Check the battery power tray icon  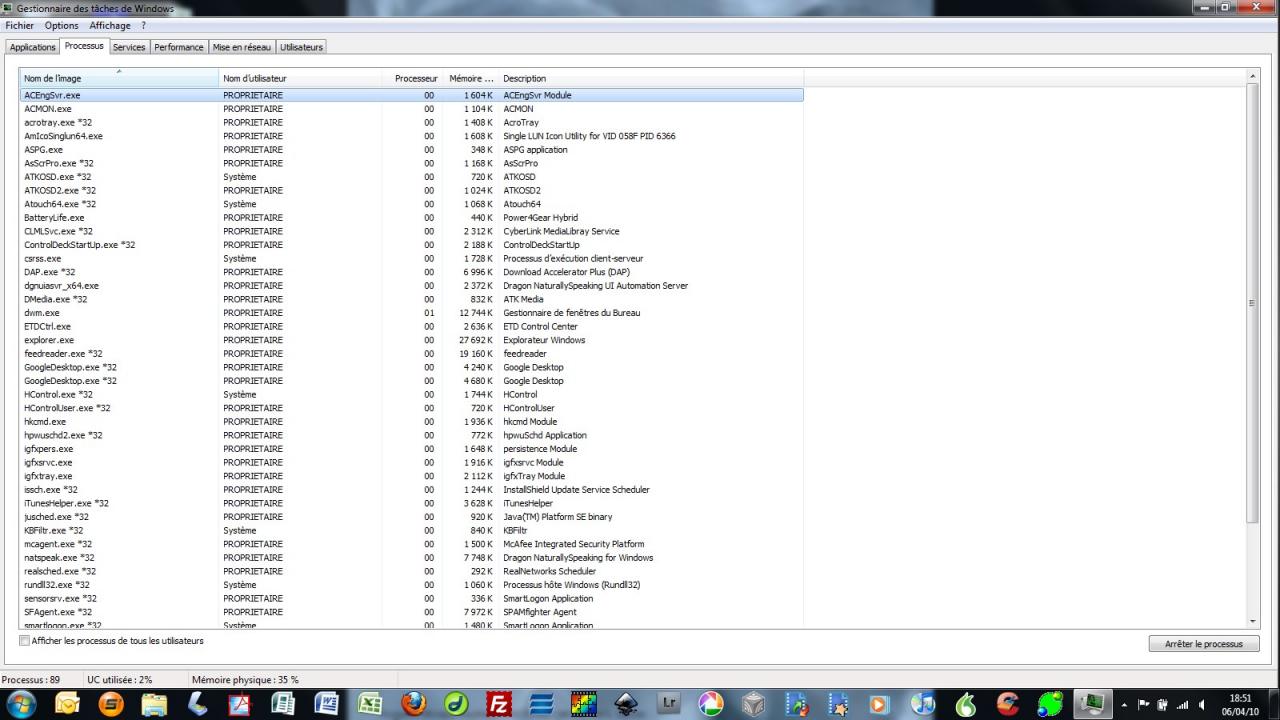1164,704
